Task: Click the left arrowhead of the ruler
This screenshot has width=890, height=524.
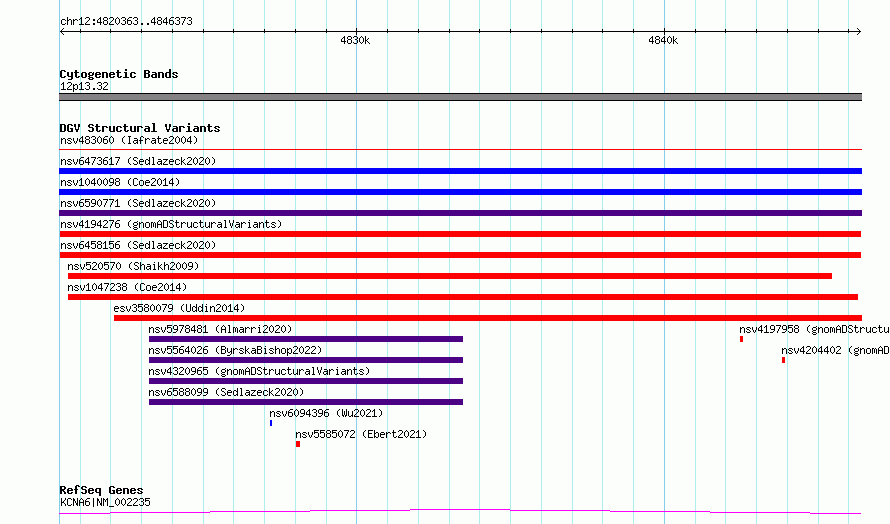Action: tap(62, 32)
